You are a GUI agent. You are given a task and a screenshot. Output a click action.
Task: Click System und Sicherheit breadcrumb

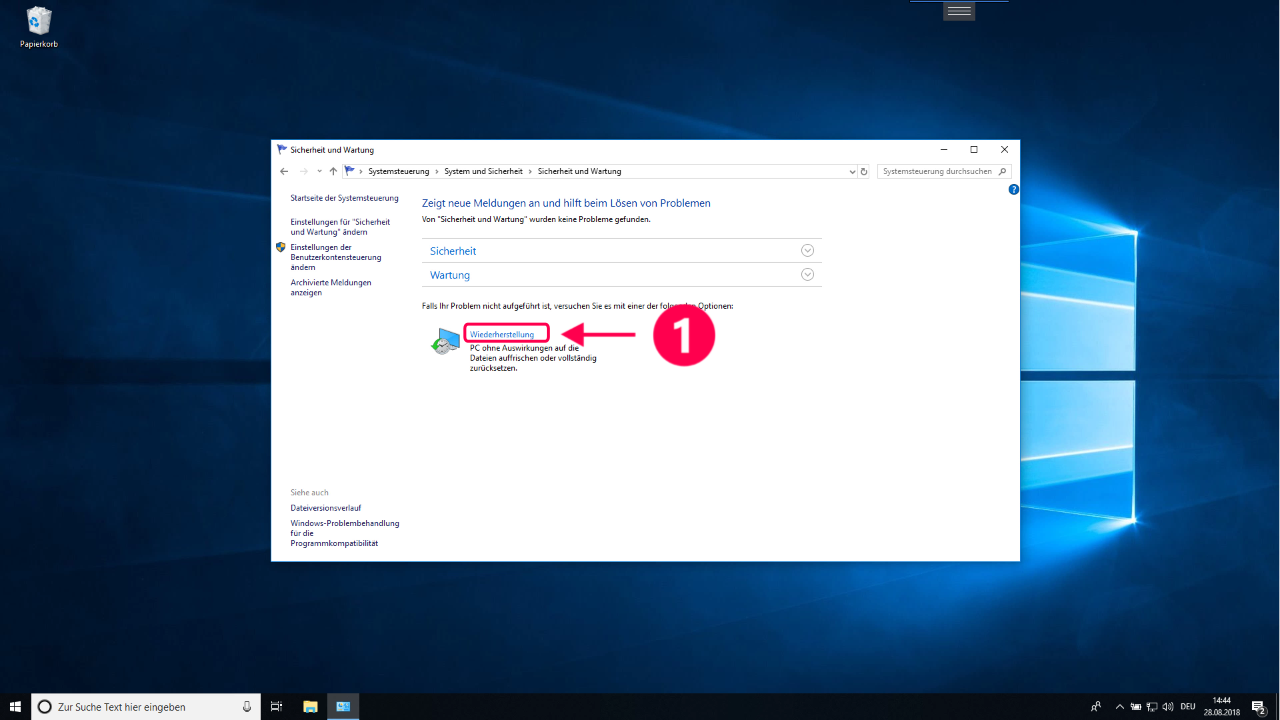point(483,171)
